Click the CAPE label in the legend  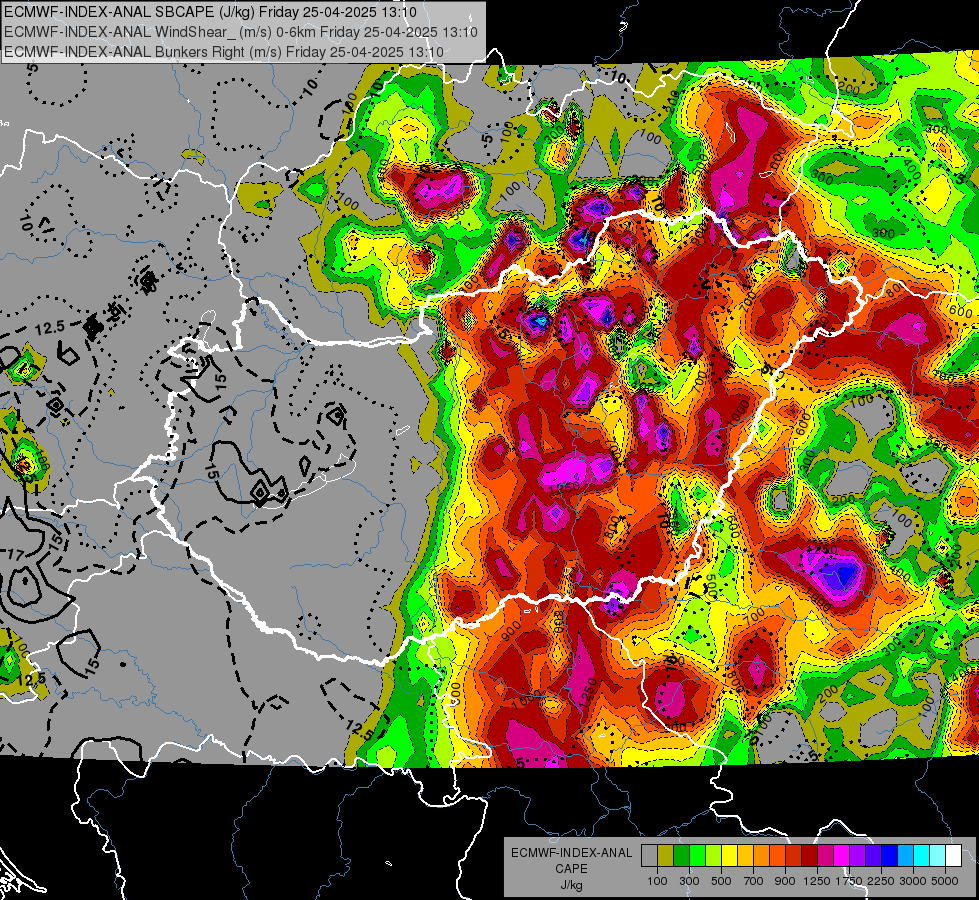coord(571,869)
